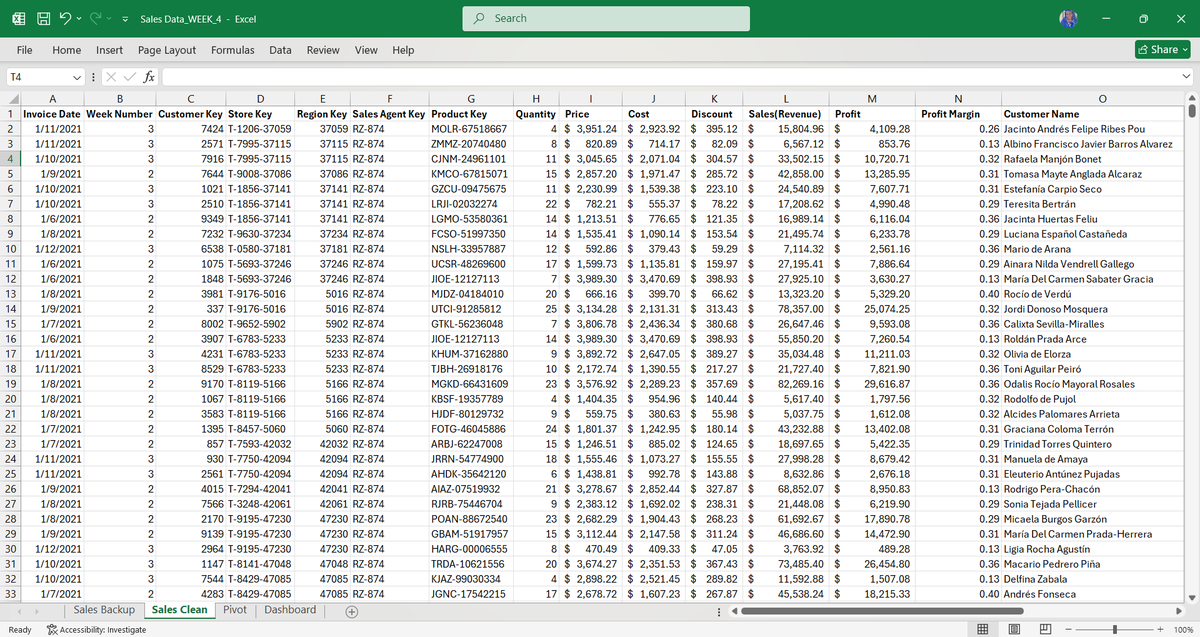Select Normal view in the status bar

[982, 628]
